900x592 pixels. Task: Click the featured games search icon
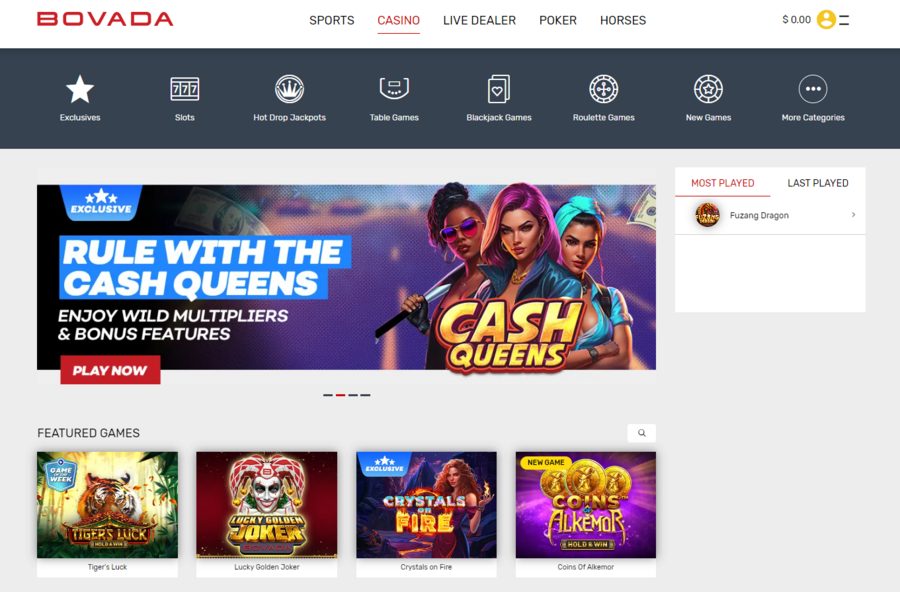[x=642, y=433]
